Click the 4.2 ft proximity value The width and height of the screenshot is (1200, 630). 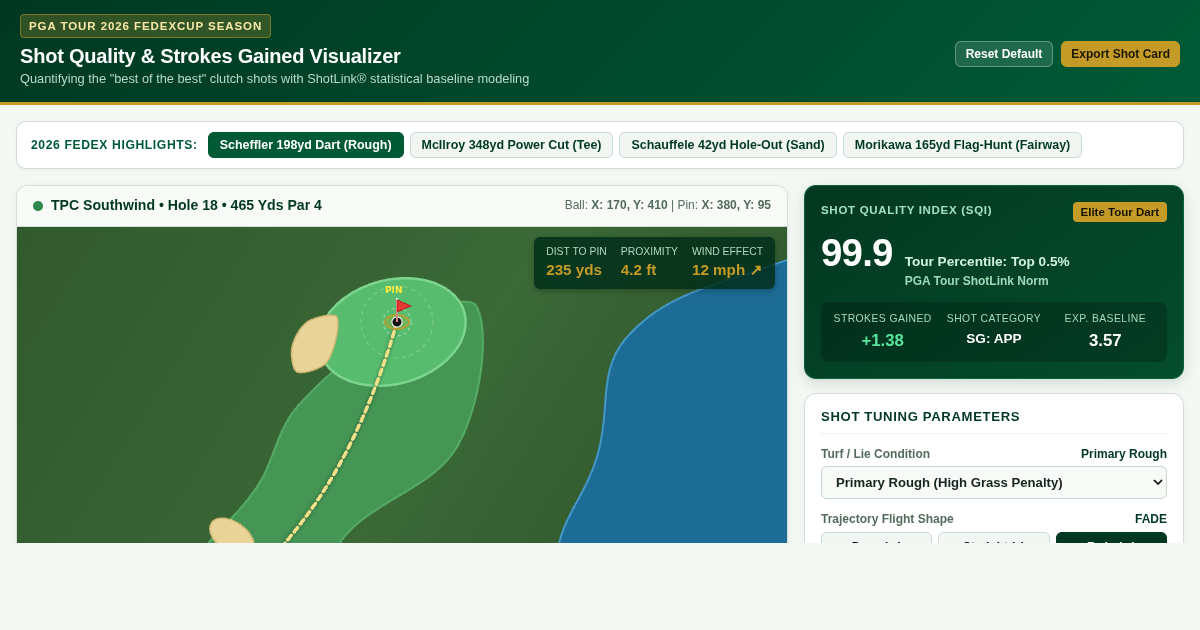[x=638, y=270]
